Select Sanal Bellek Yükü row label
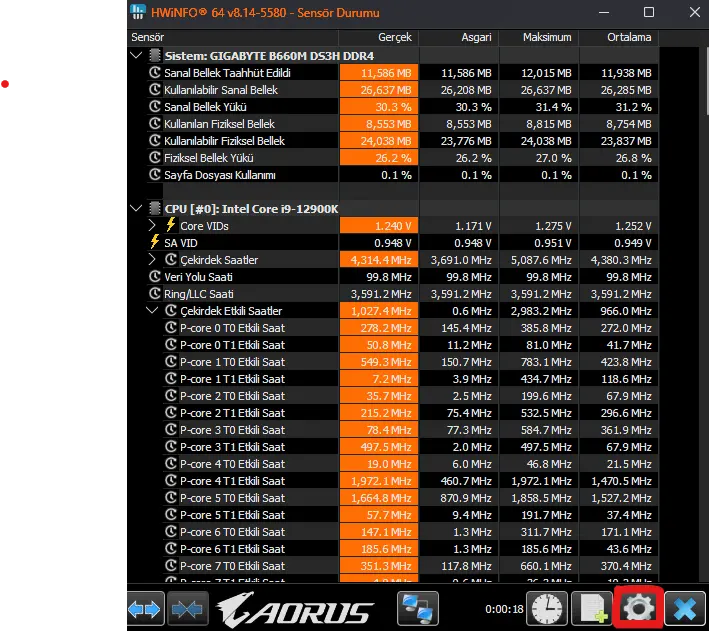Viewport: 709px width, 631px height. click(205, 107)
